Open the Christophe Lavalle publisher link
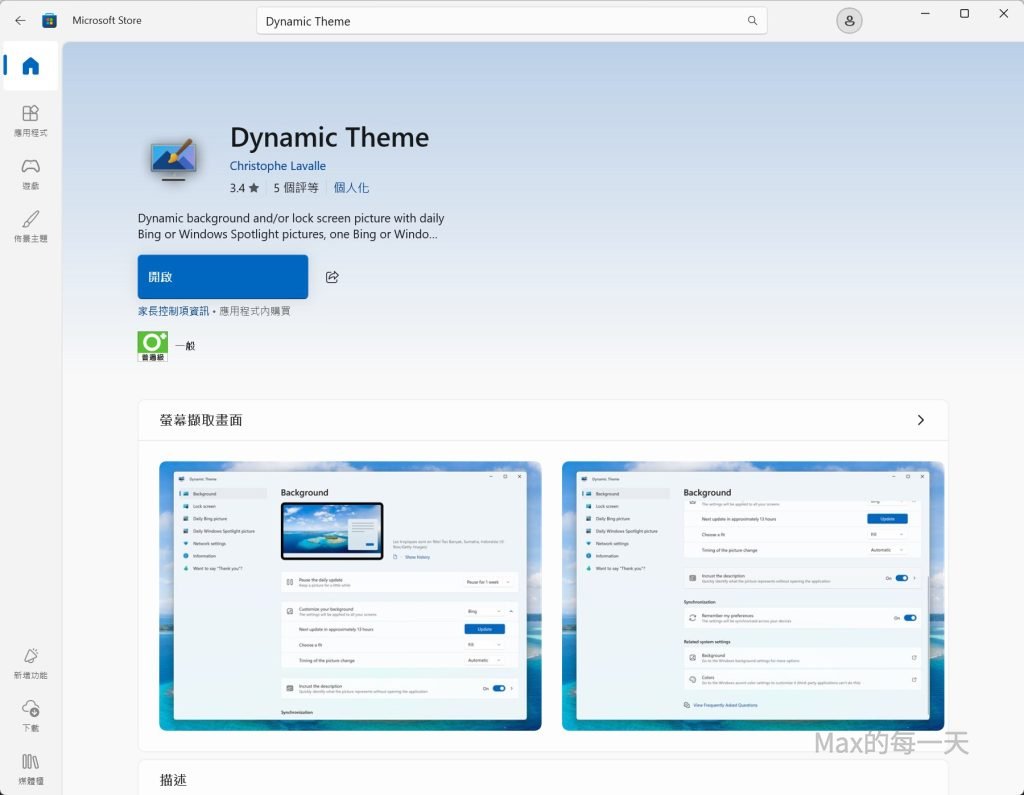 coord(277,166)
